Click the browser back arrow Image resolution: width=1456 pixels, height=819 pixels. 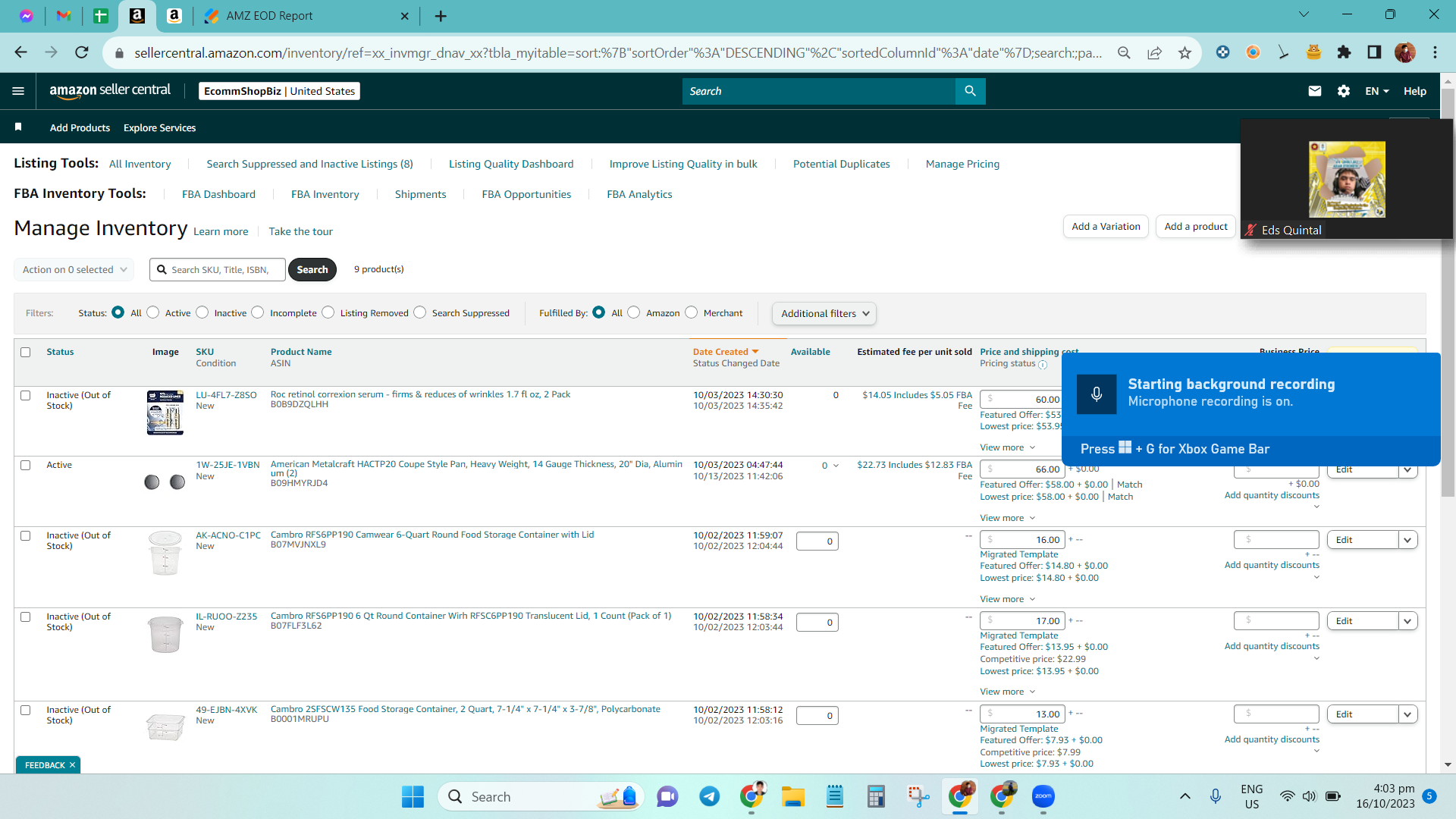click(x=20, y=52)
